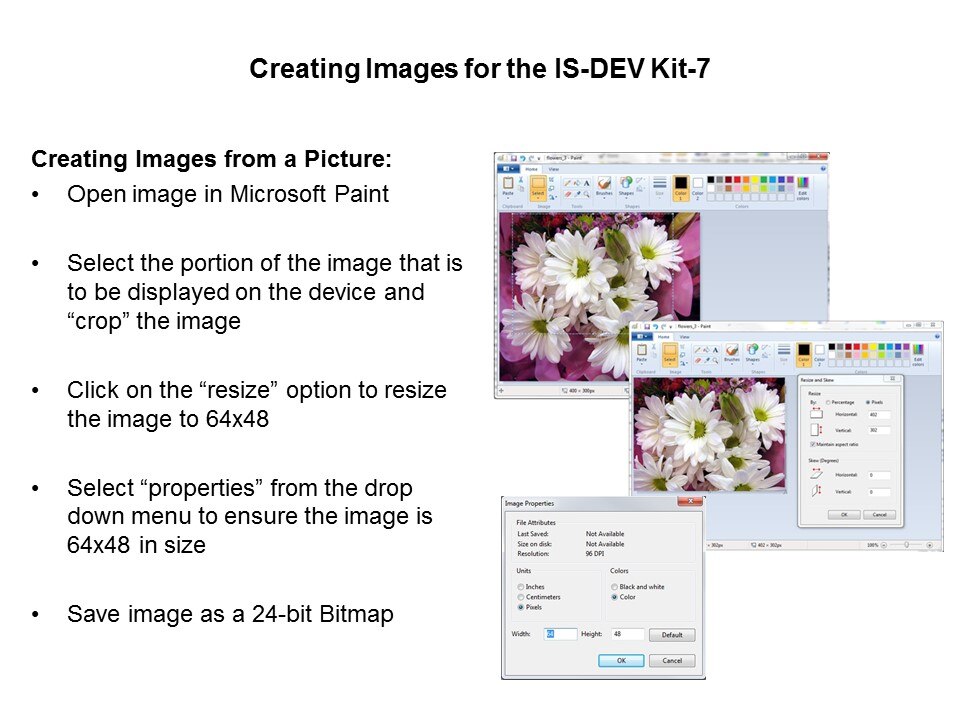Click the Width field in Image Properties
Image resolution: width=960 pixels, height=720 pixels.
click(560, 634)
